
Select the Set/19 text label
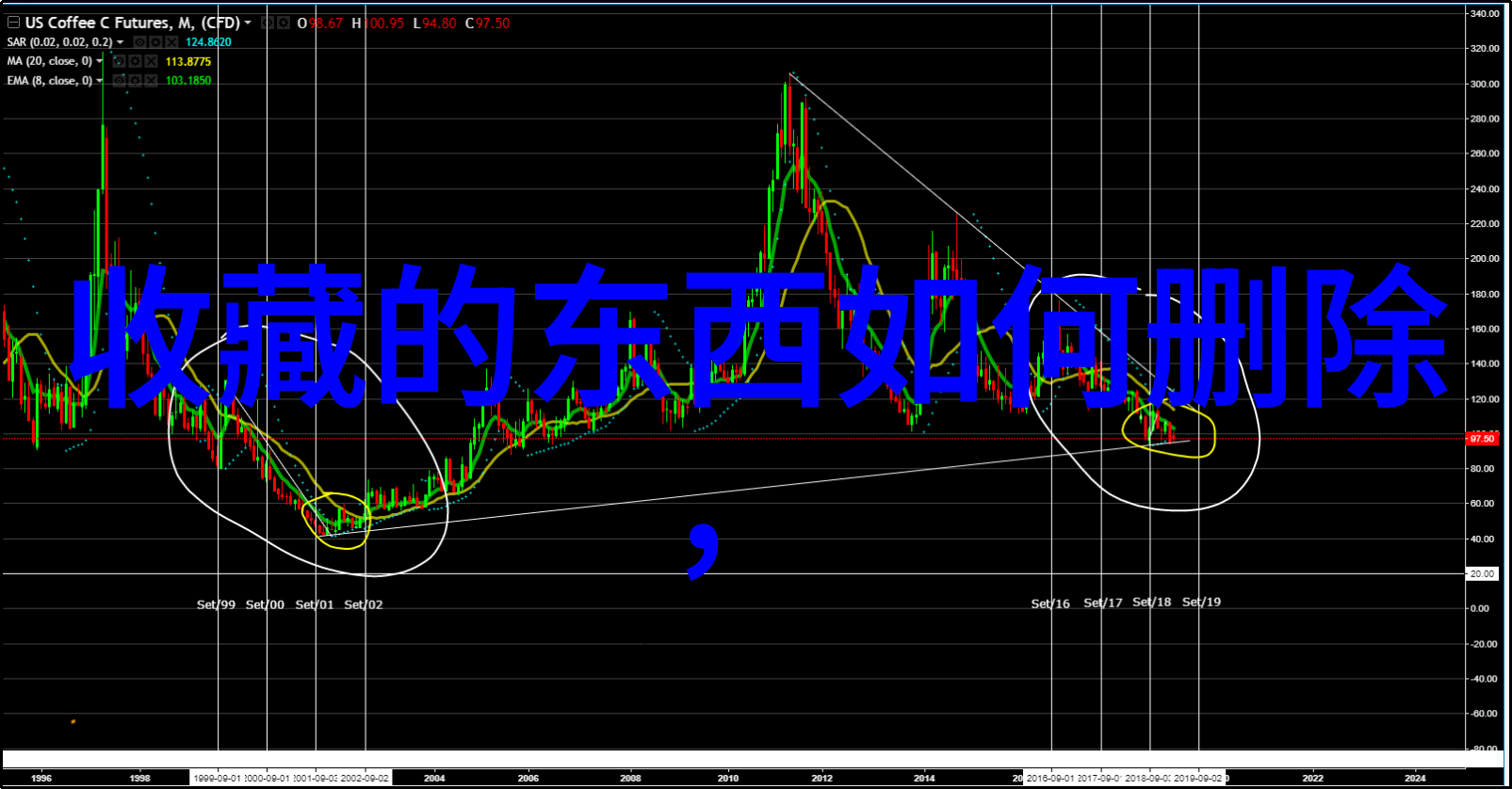[1201, 602]
